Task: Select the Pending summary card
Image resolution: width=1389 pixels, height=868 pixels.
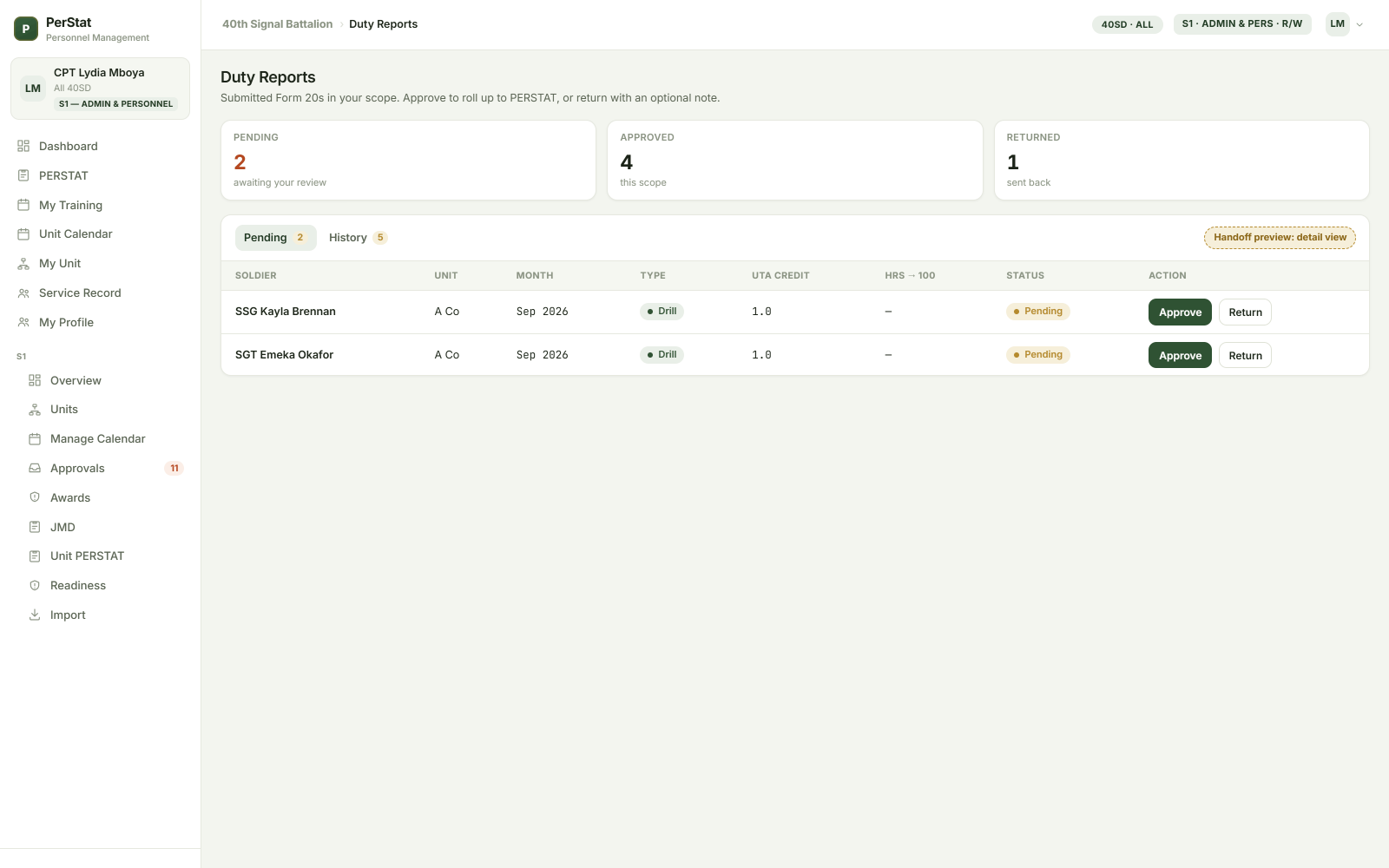Action: coord(408,161)
